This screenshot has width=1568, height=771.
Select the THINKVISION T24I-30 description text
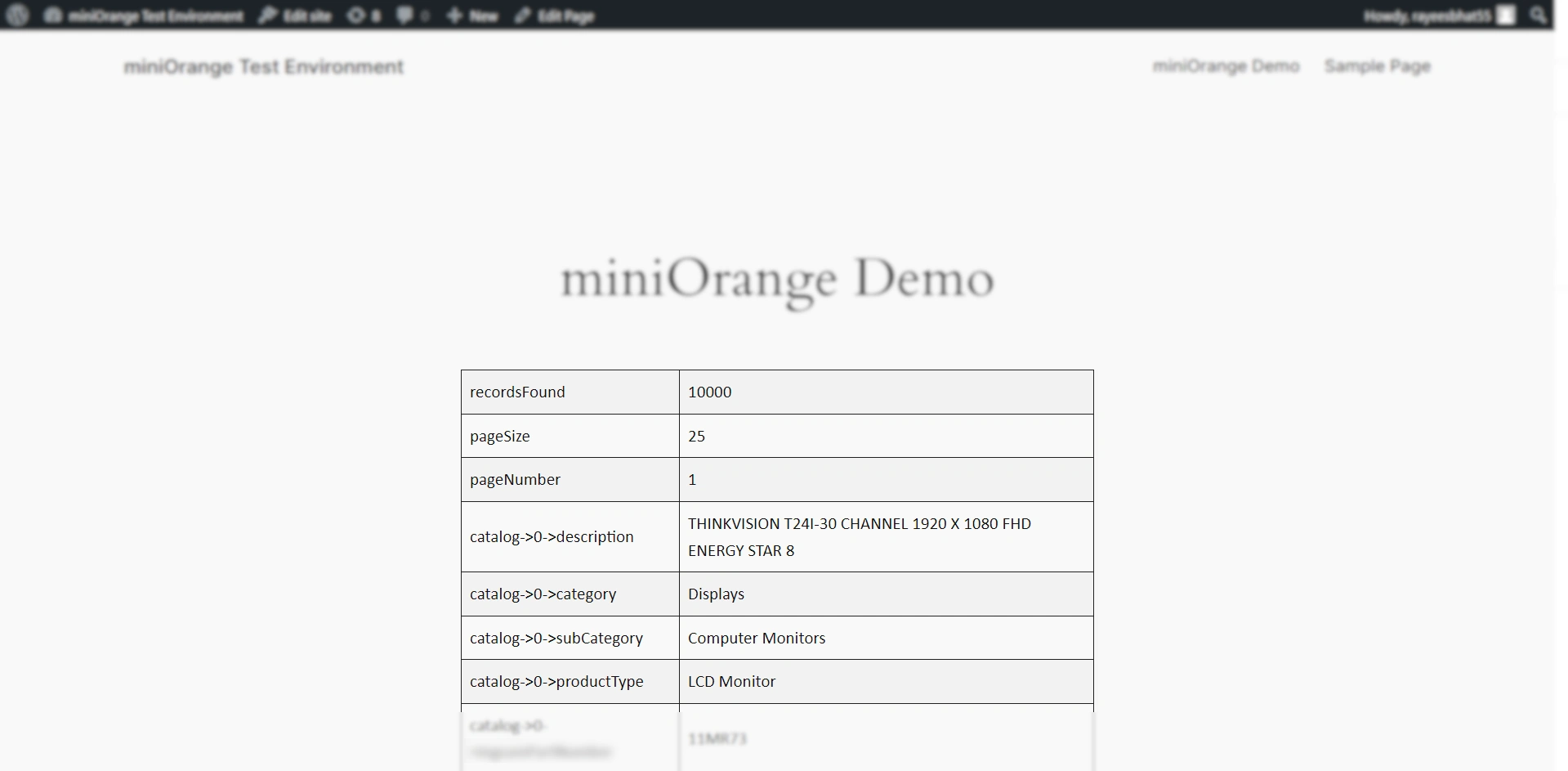[x=860, y=537]
